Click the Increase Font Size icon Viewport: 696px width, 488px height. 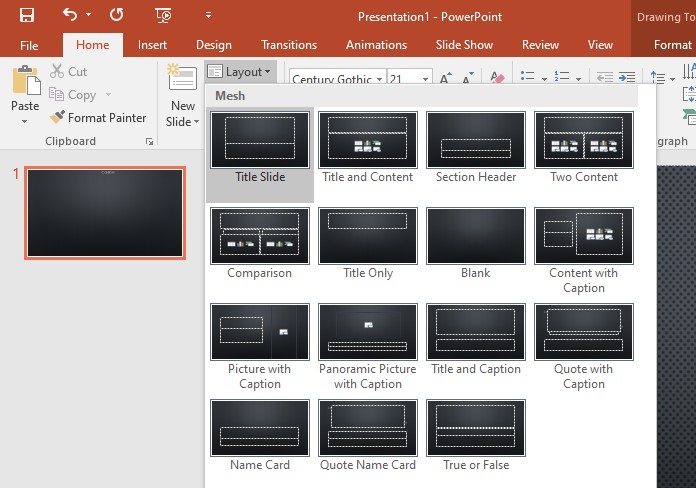445,77
